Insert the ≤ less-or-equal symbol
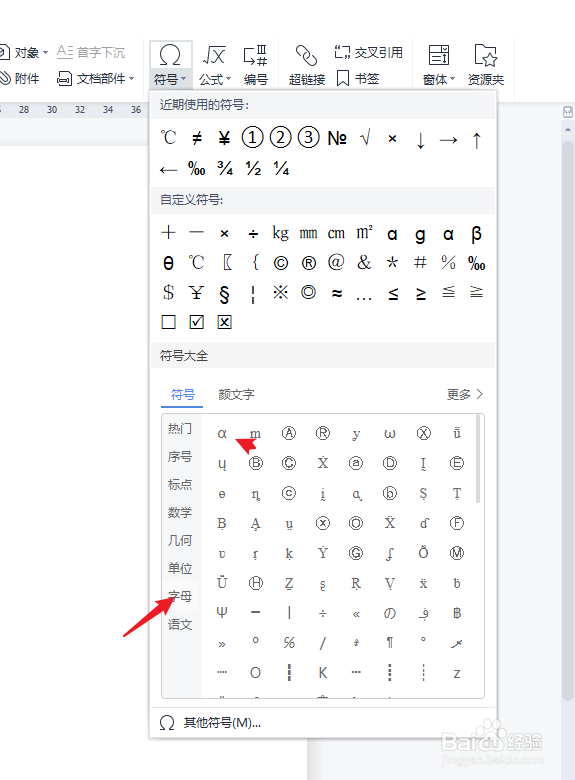The width and height of the screenshot is (575, 780). click(x=393, y=294)
